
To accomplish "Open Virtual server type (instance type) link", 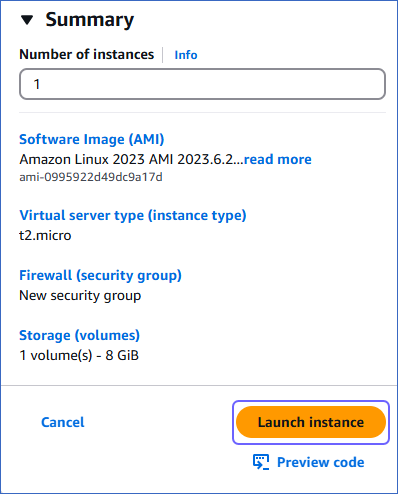I will 133,215.
